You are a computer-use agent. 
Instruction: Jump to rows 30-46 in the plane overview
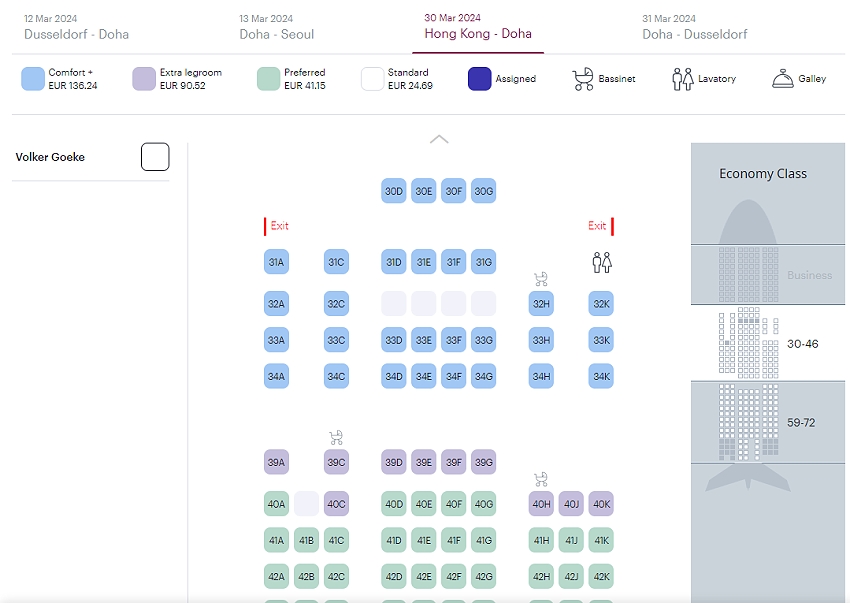767,343
